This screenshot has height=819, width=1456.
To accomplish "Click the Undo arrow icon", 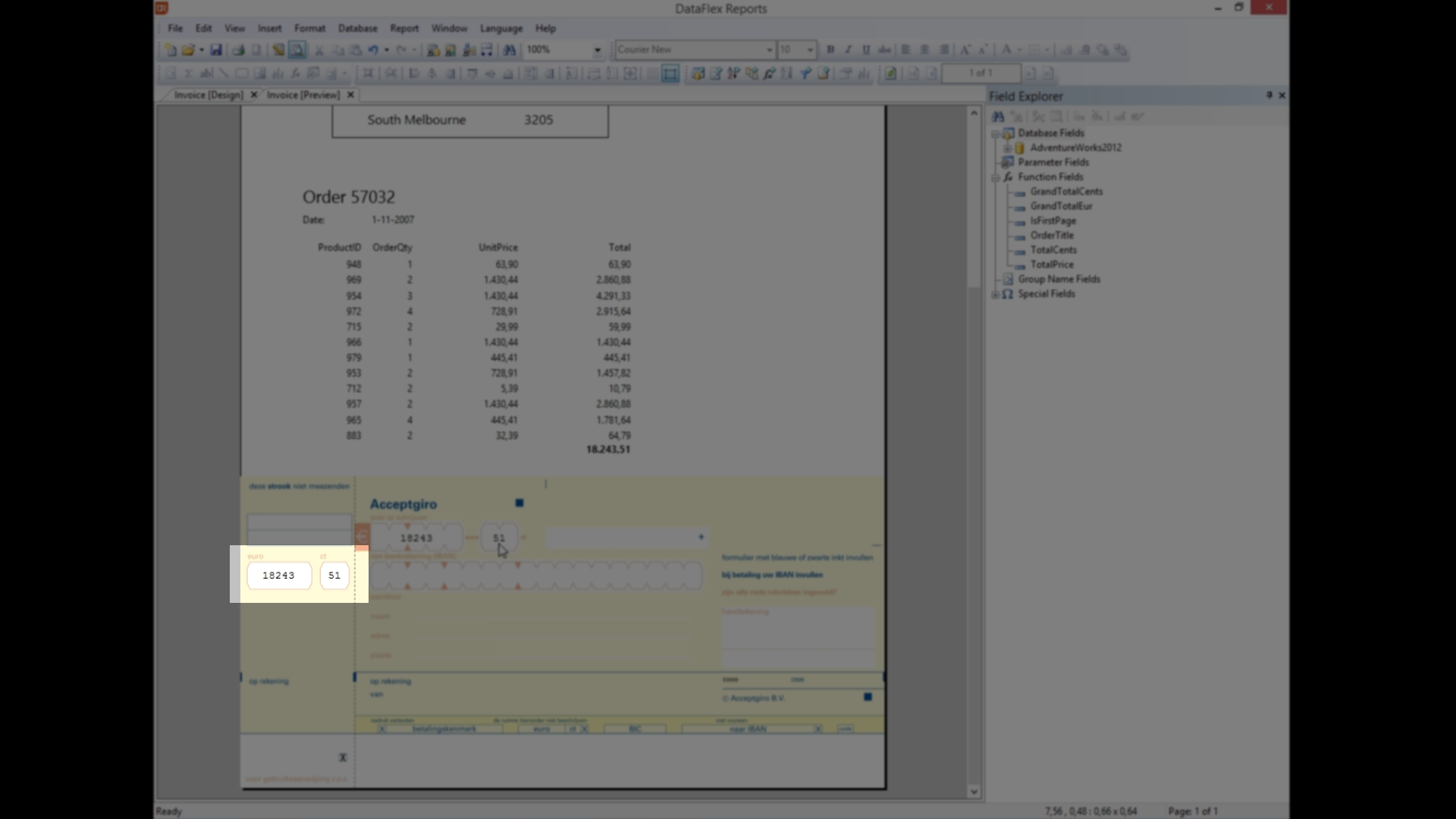I will tap(373, 50).
